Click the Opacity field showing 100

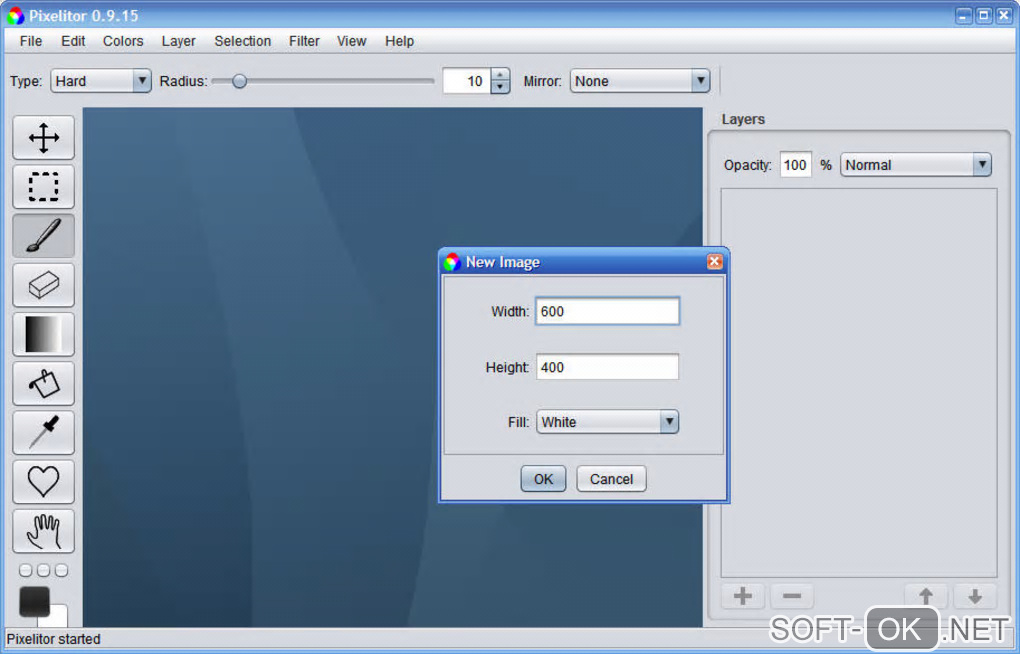(796, 165)
